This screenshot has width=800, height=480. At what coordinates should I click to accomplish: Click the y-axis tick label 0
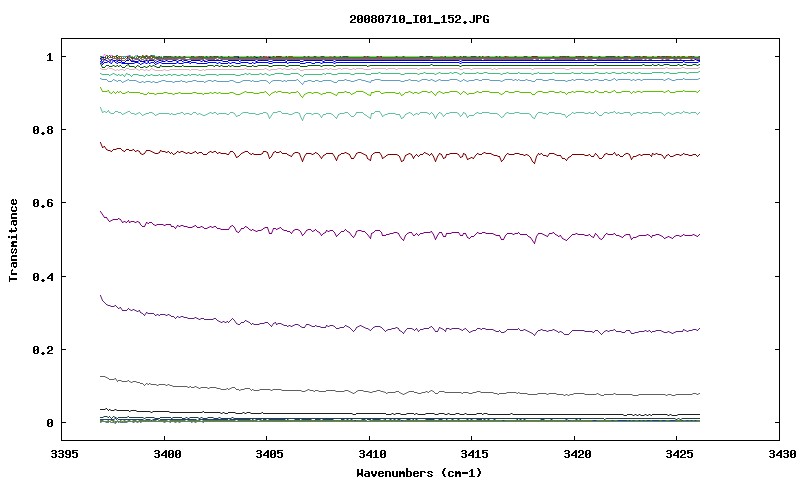[49, 423]
